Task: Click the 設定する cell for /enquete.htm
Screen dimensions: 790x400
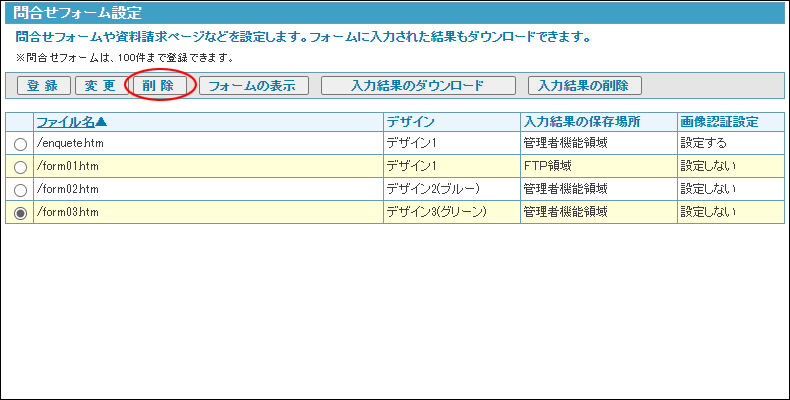Action: tap(704, 144)
